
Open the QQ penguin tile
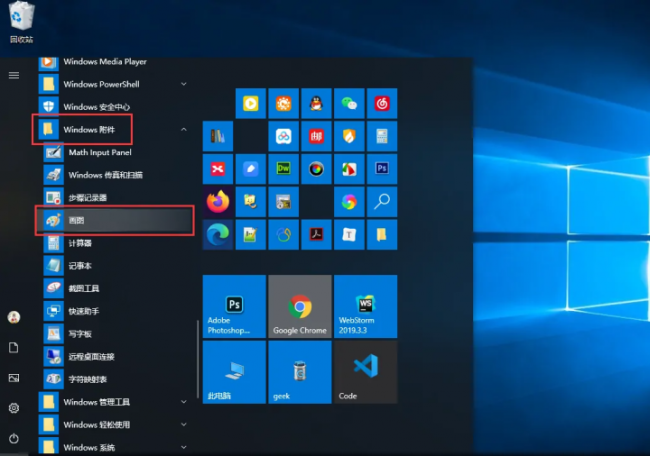click(x=316, y=103)
